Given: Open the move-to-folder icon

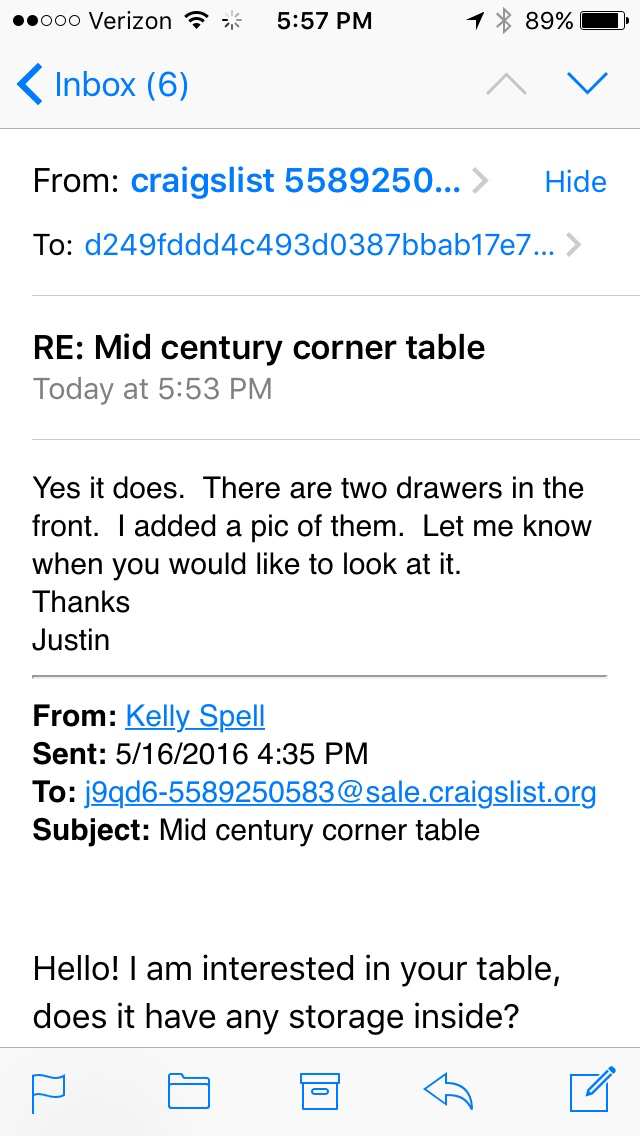Looking at the screenshot, I should [188, 1091].
